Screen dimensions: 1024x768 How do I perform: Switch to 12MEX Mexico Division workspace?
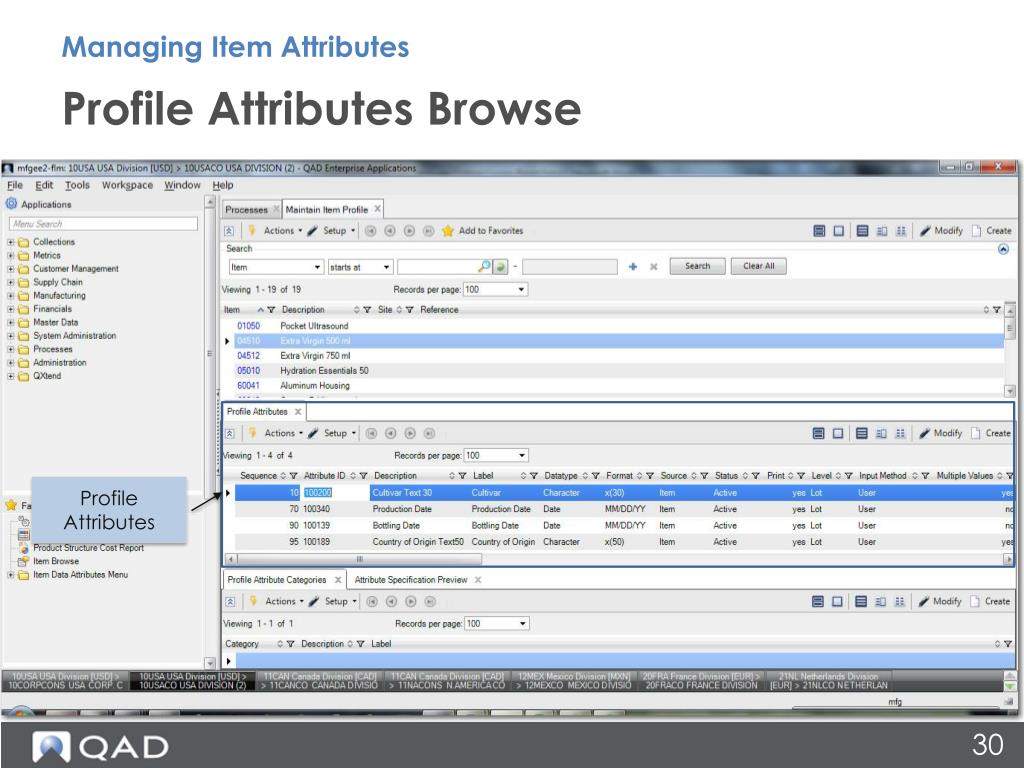coord(574,681)
